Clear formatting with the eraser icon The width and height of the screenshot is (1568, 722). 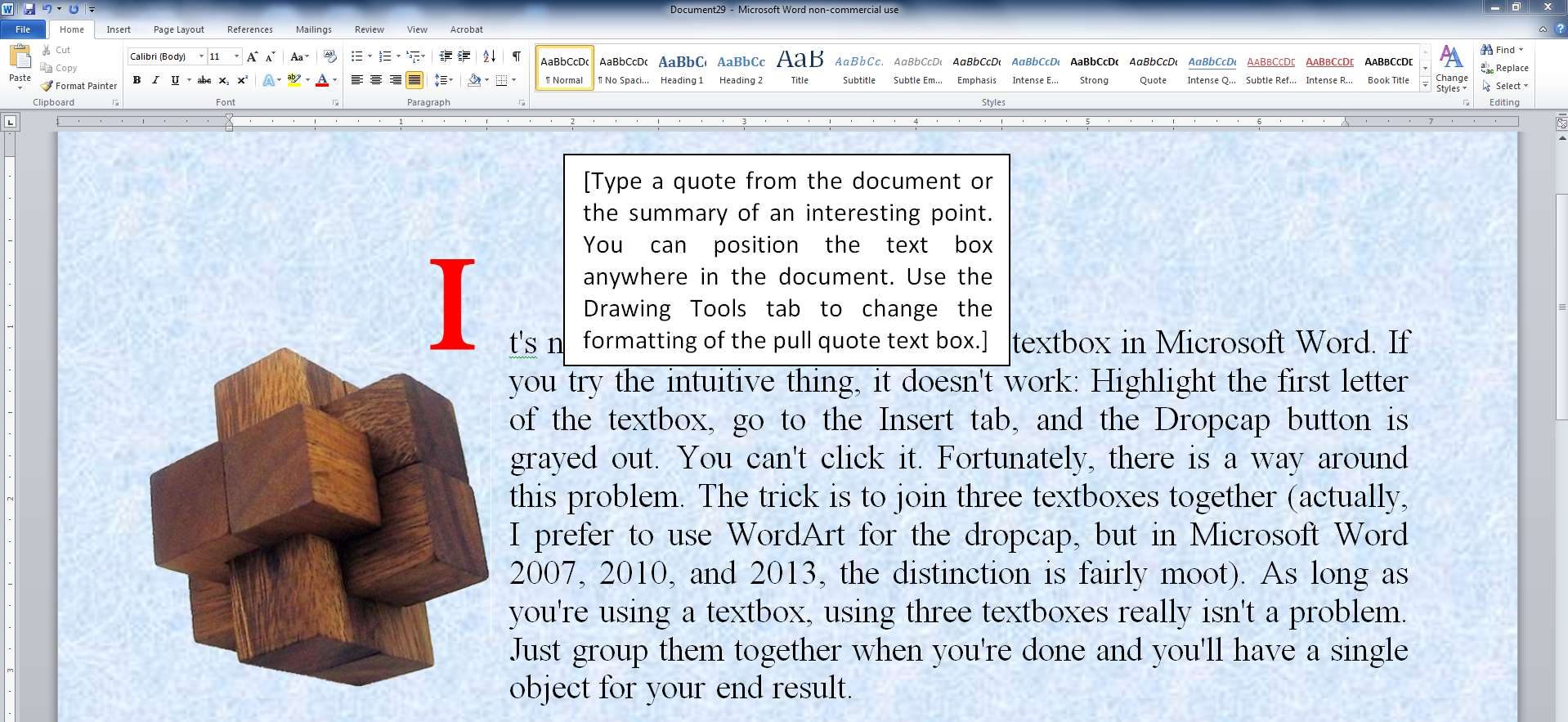(x=330, y=56)
